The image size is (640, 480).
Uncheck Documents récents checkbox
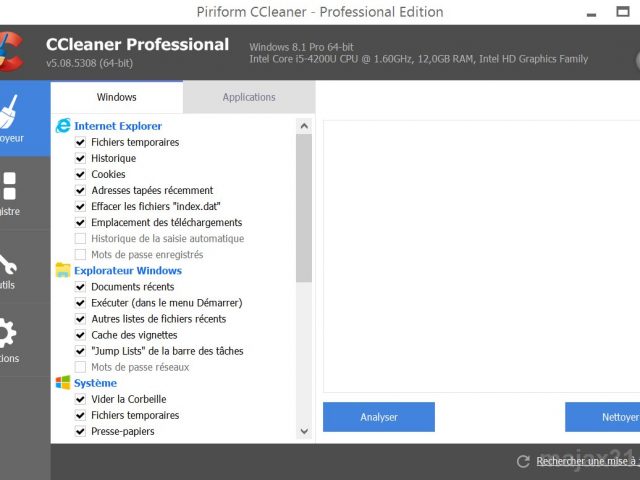coord(80,287)
